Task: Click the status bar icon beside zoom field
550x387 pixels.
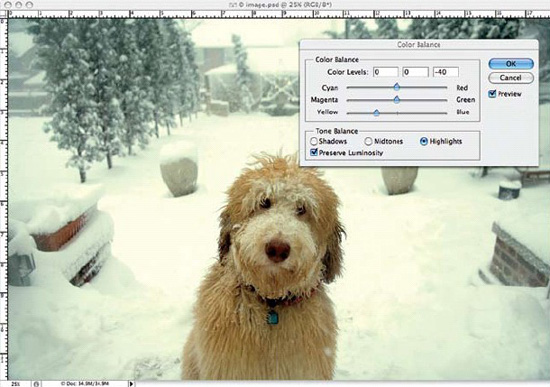Action: click(36, 384)
